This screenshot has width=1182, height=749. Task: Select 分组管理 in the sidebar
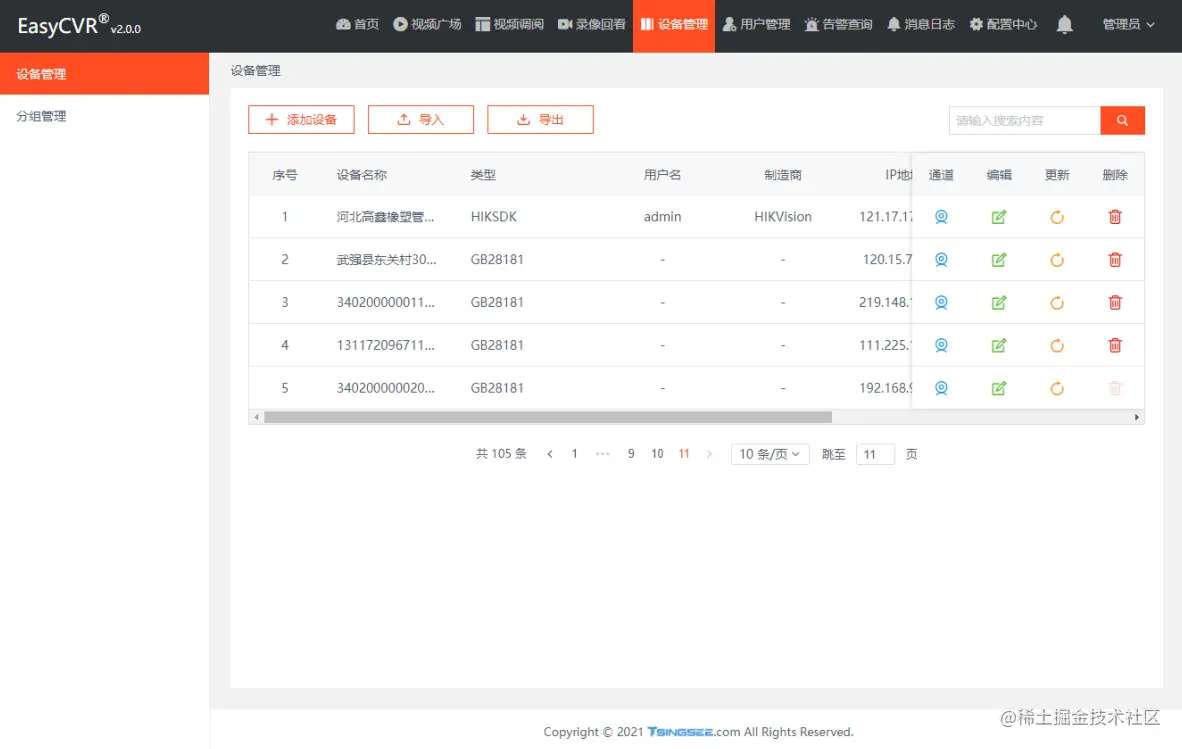point(104,116)
